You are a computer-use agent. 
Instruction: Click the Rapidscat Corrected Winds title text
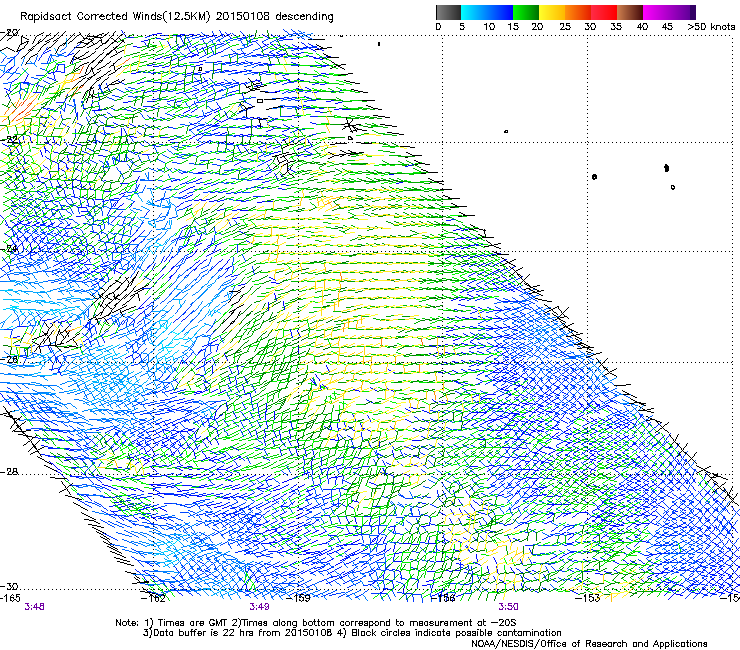point(177,17)
